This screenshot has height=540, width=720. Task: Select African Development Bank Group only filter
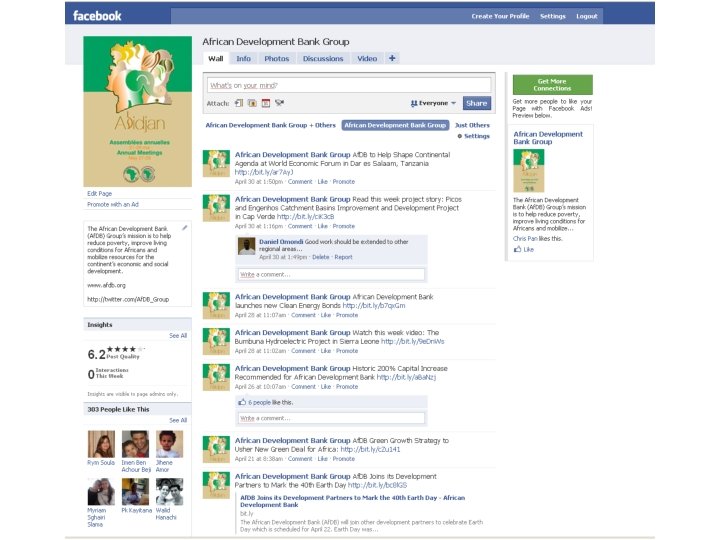coord(395,125)
